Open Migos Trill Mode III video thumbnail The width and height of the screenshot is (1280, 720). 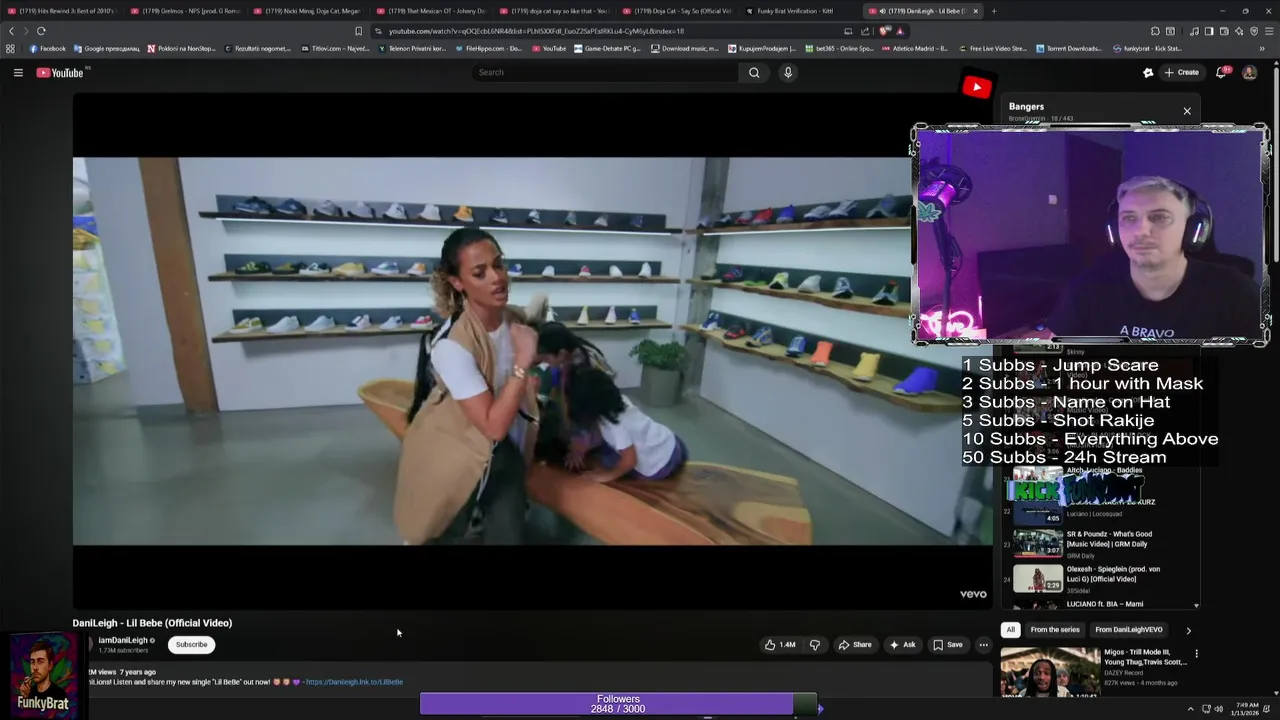click(1050, 672)
